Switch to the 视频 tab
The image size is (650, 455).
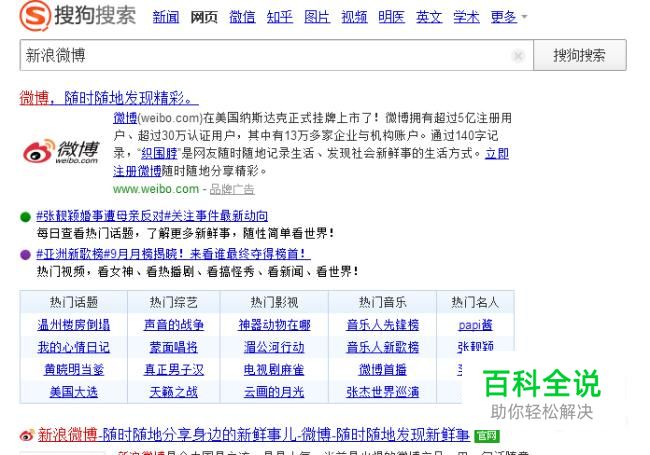tap(354, 17)
